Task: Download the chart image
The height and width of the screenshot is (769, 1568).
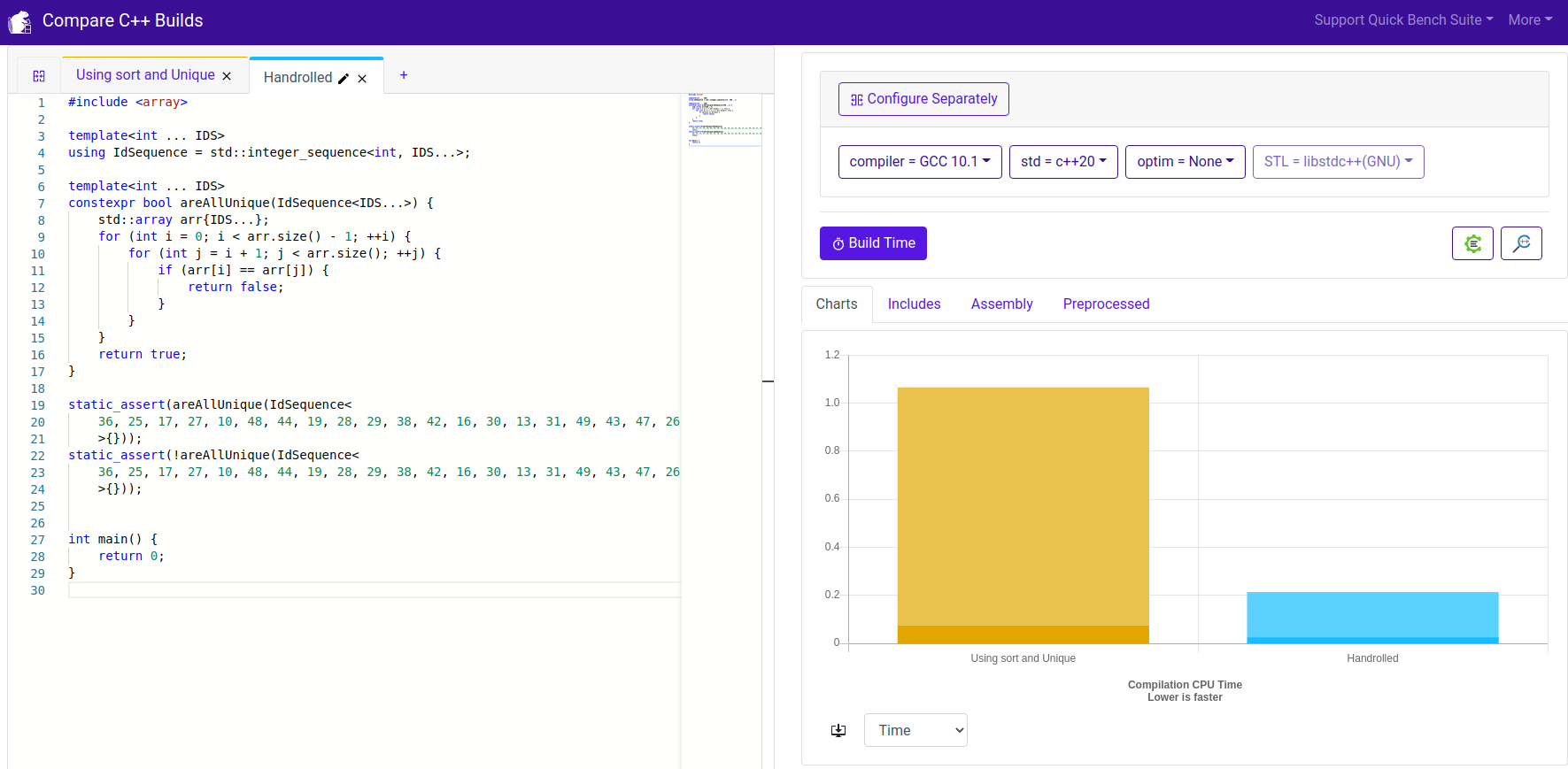Action: (838, 730)
